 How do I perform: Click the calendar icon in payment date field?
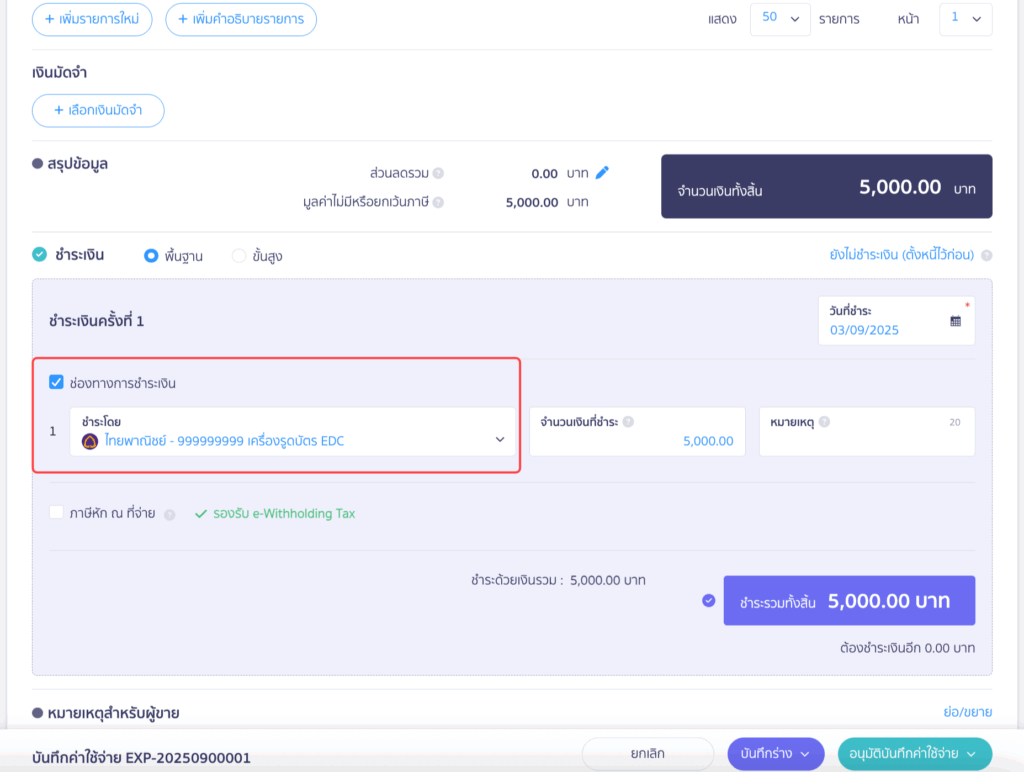pos(955,321)
